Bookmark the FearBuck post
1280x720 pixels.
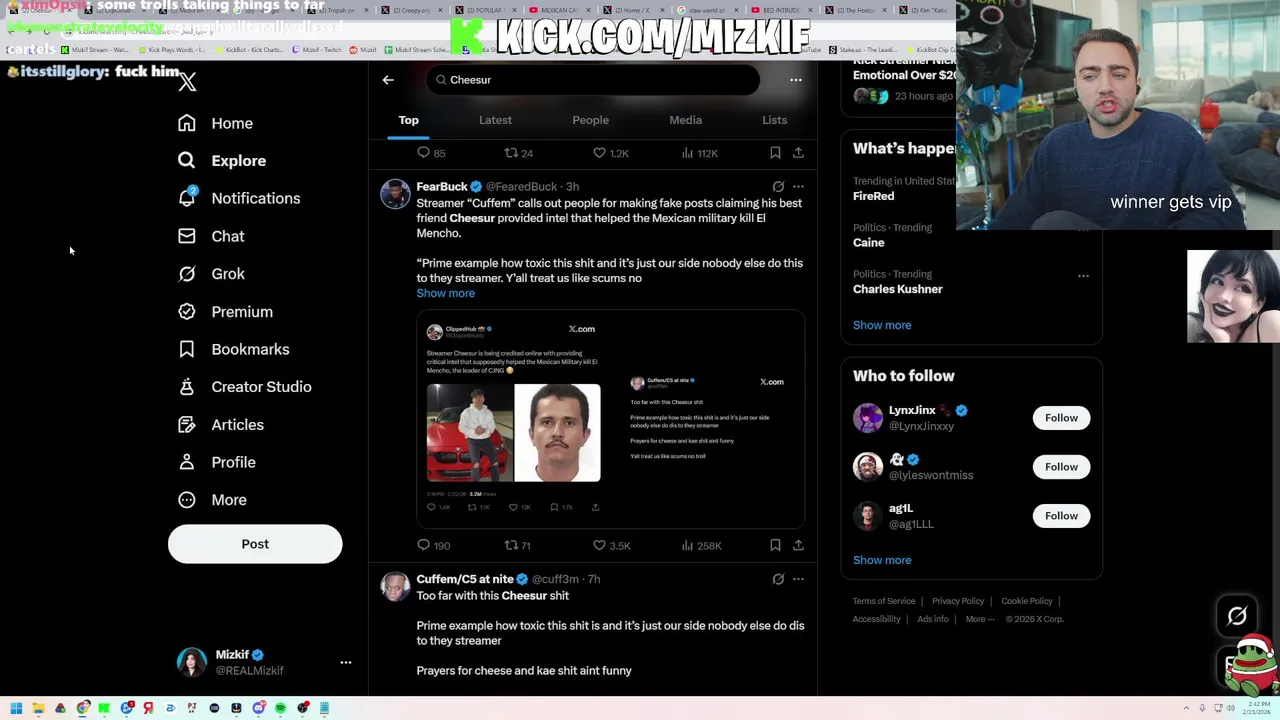pos(775,545)
